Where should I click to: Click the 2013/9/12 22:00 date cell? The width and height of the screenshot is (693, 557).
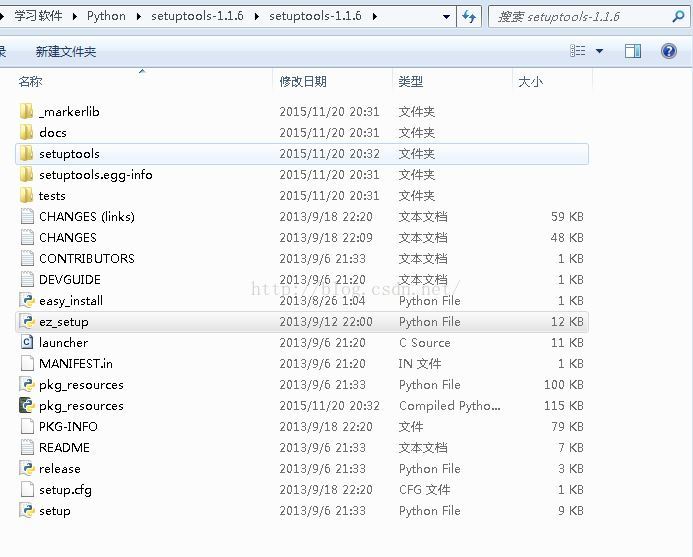pos(326,321)
